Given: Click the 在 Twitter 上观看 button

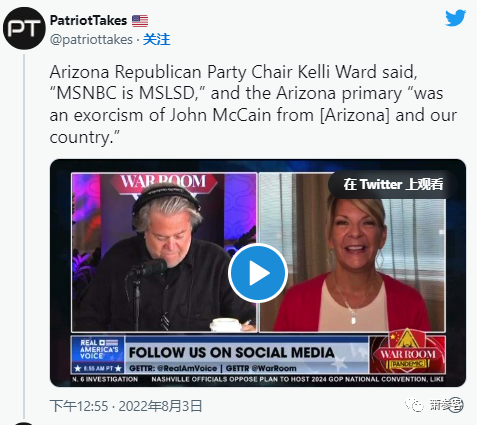Looking at the screenshot, I should [393, 184].
